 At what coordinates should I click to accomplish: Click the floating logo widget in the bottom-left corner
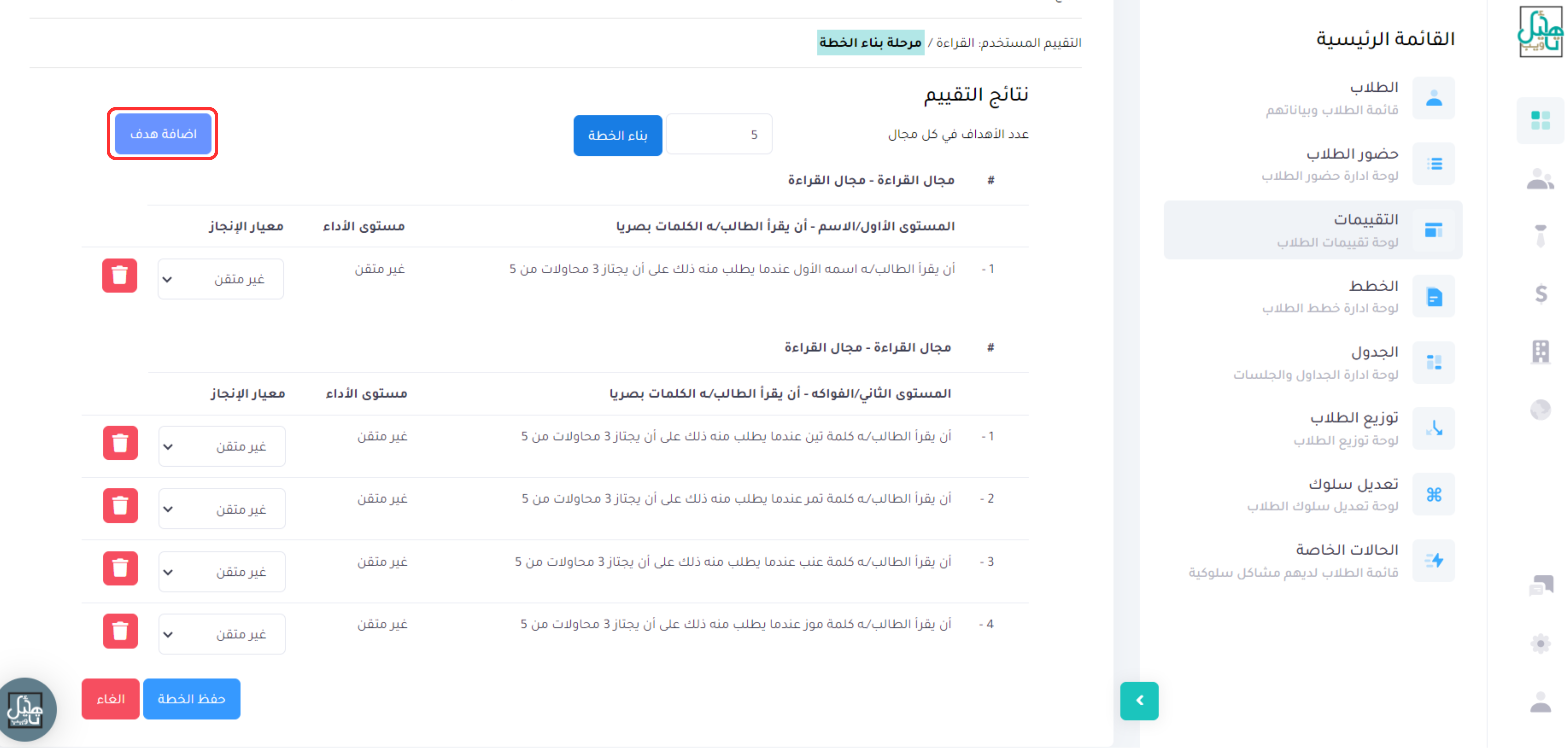point(25,710)
